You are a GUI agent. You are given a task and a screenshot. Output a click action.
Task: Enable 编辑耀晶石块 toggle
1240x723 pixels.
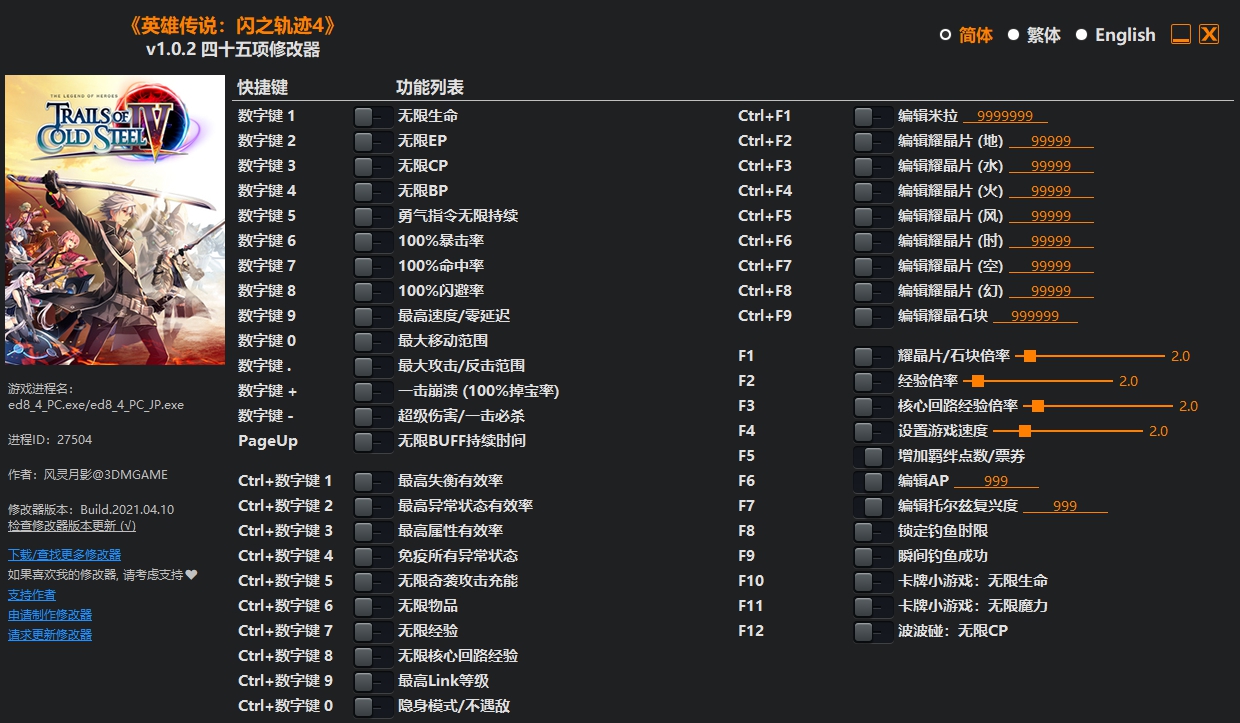pos(873,316)
